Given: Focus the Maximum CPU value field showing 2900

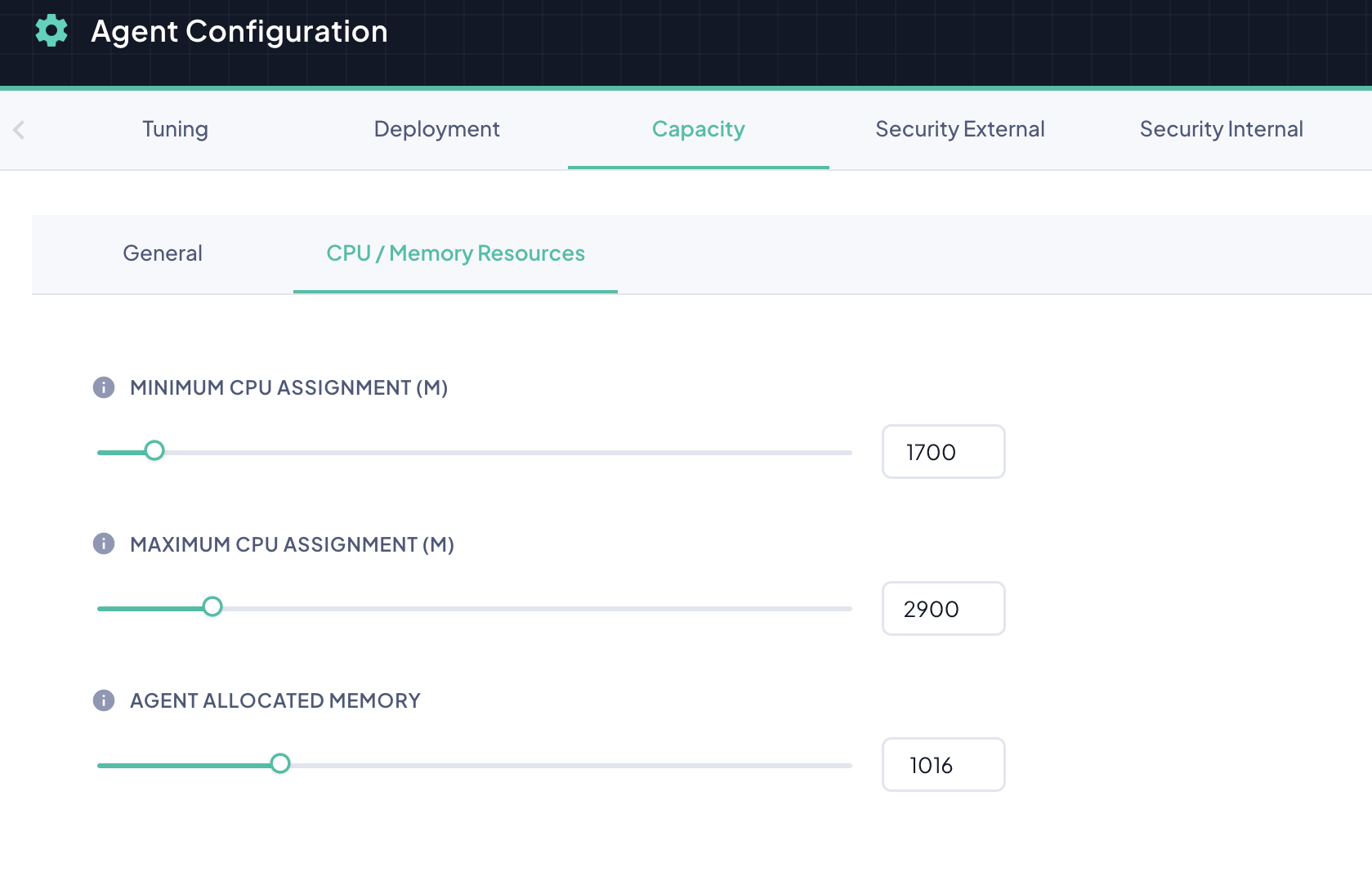Looking at the screenshot, I should point(944,609).
